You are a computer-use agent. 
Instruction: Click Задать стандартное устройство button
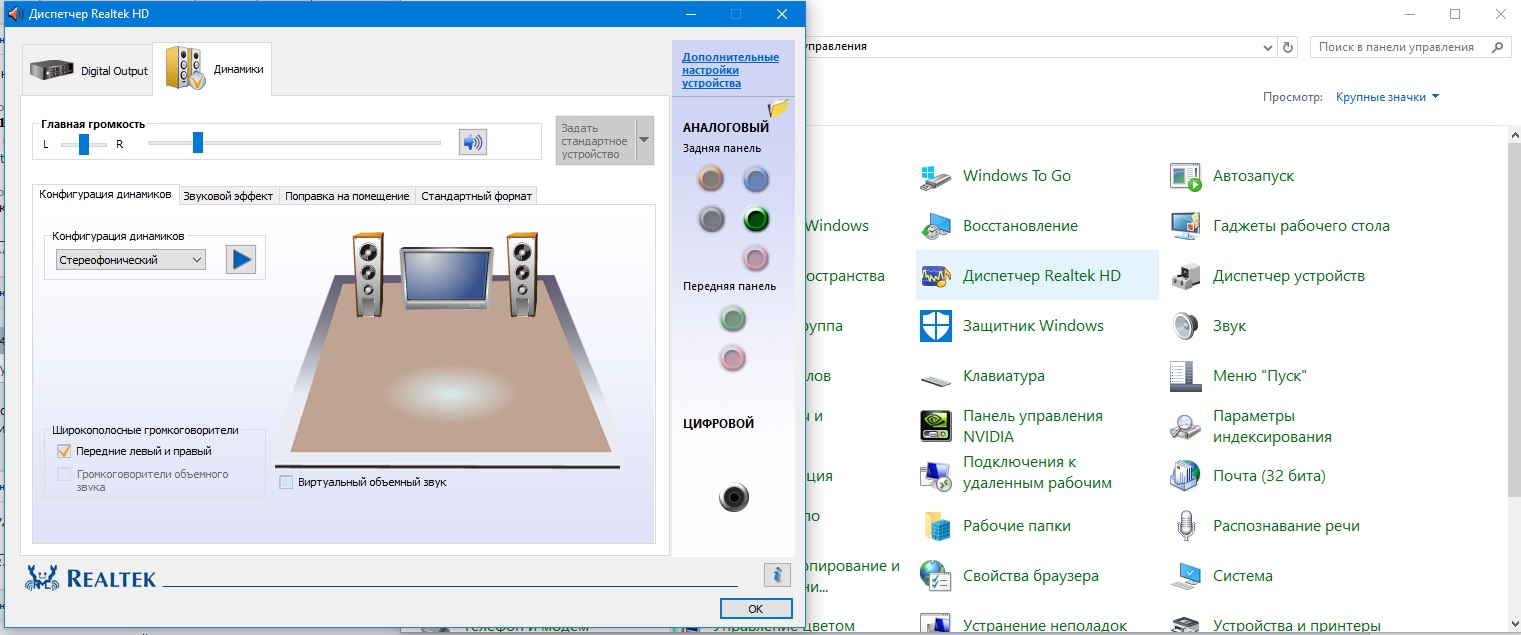pos(595,141)
